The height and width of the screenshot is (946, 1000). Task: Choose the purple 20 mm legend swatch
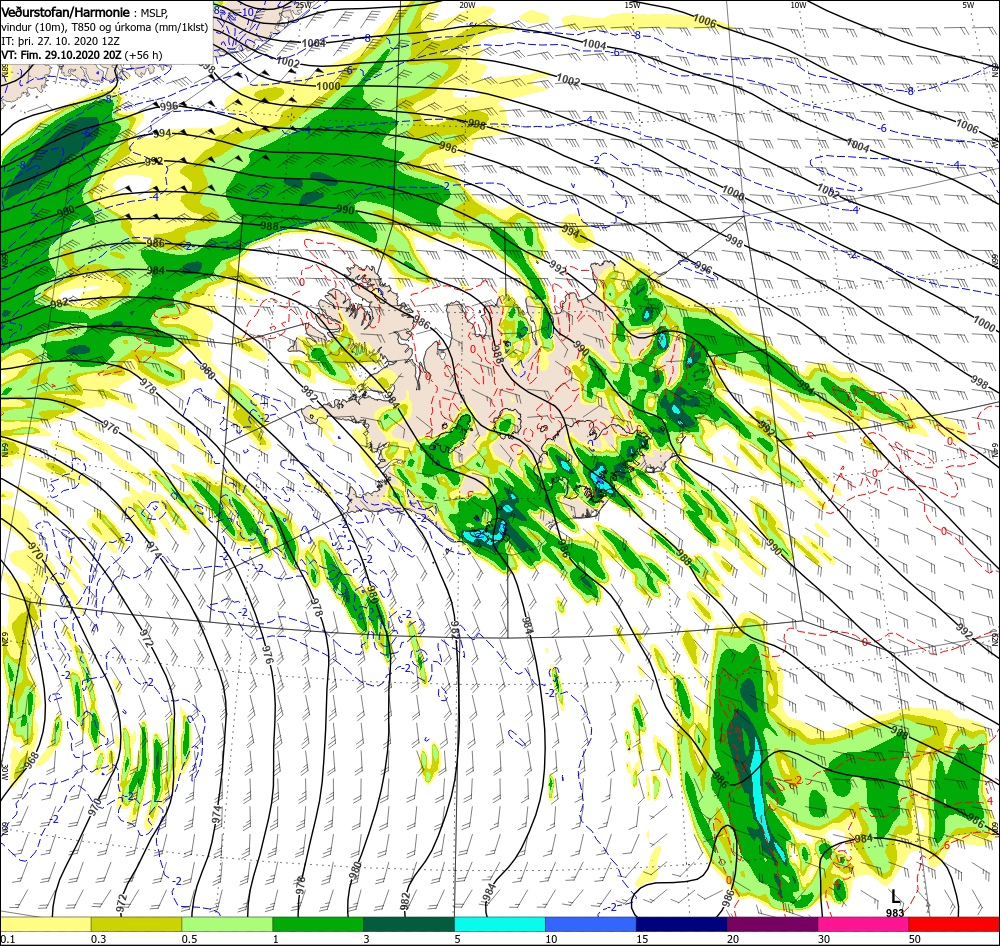tap(772, 924)
